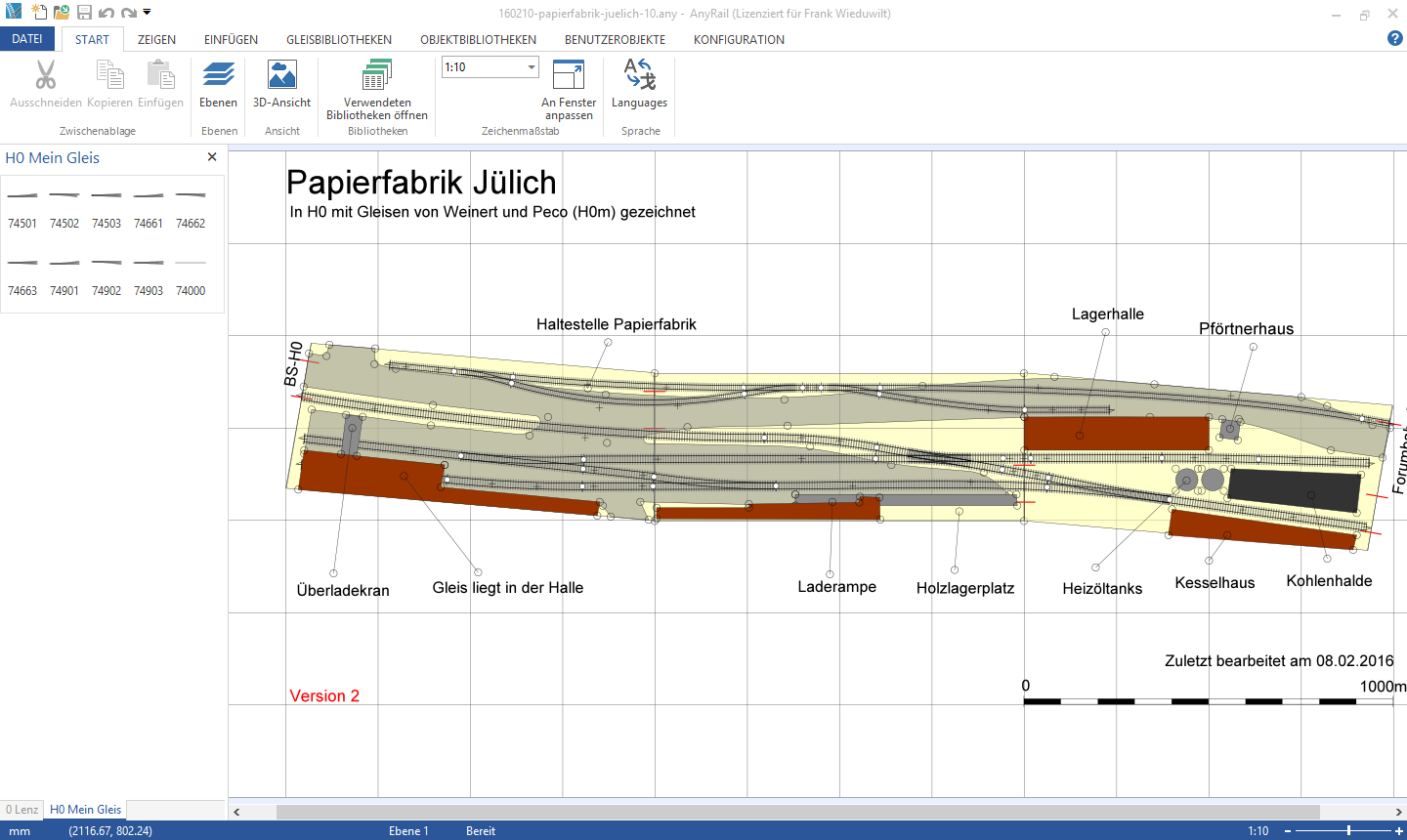Open the help question mark icon
Viewport: 1407px width, 840px height.
(1394, 39)
